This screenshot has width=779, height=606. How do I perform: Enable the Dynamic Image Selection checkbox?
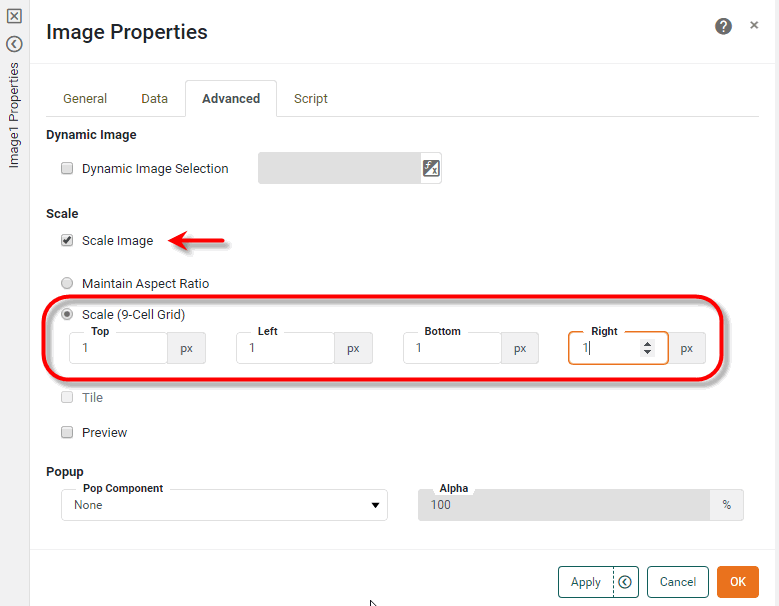click(x=67, y=169)
